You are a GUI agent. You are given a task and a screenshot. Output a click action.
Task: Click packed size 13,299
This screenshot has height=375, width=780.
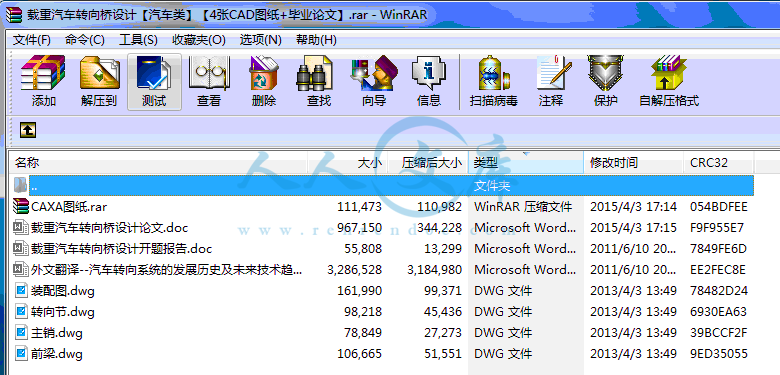click(x=443, y=249)
